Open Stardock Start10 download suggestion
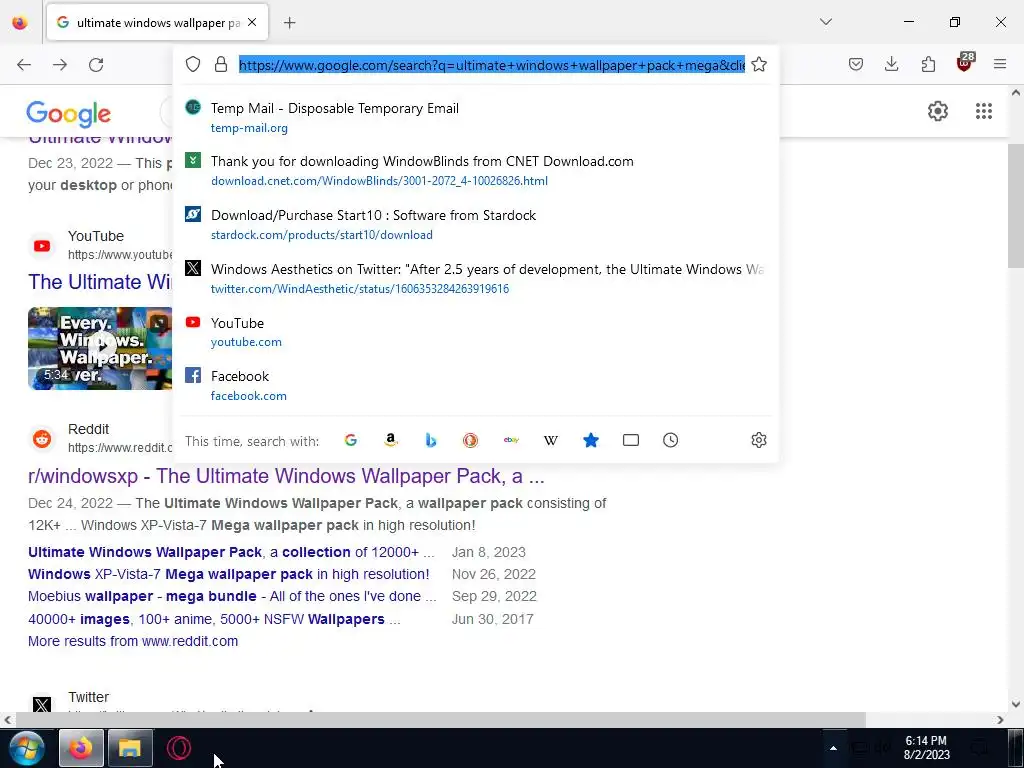Image resolution: width=1024 pixels, height=768 pixels. coord(475,225)
